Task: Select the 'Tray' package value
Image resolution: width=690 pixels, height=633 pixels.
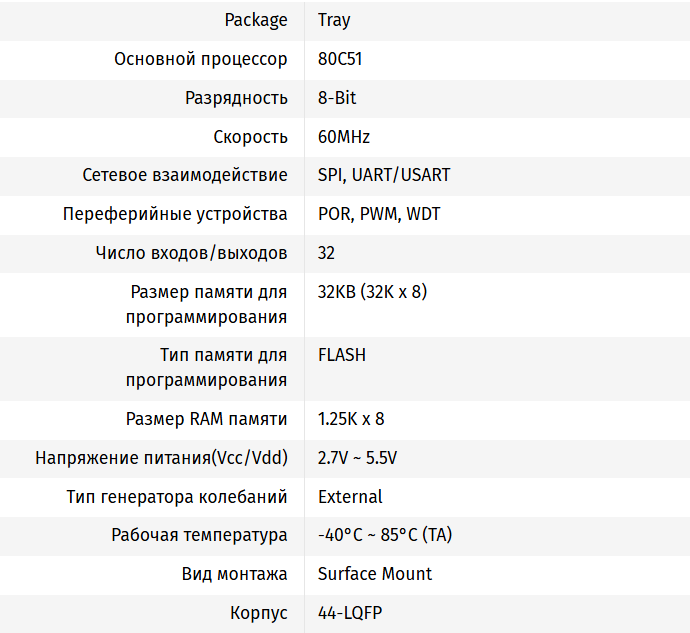Action: pyautogui.click(x=334, y=20)
